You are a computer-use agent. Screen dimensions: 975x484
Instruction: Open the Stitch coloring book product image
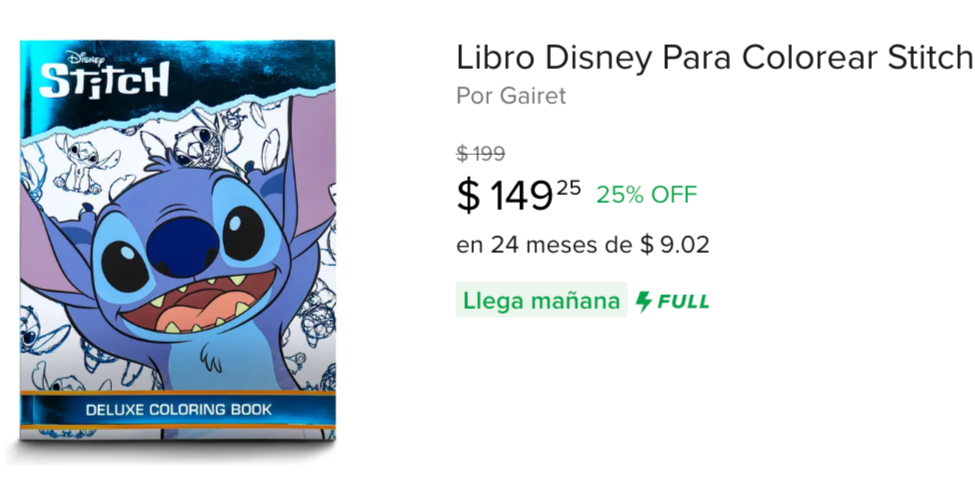click(177, 240)
